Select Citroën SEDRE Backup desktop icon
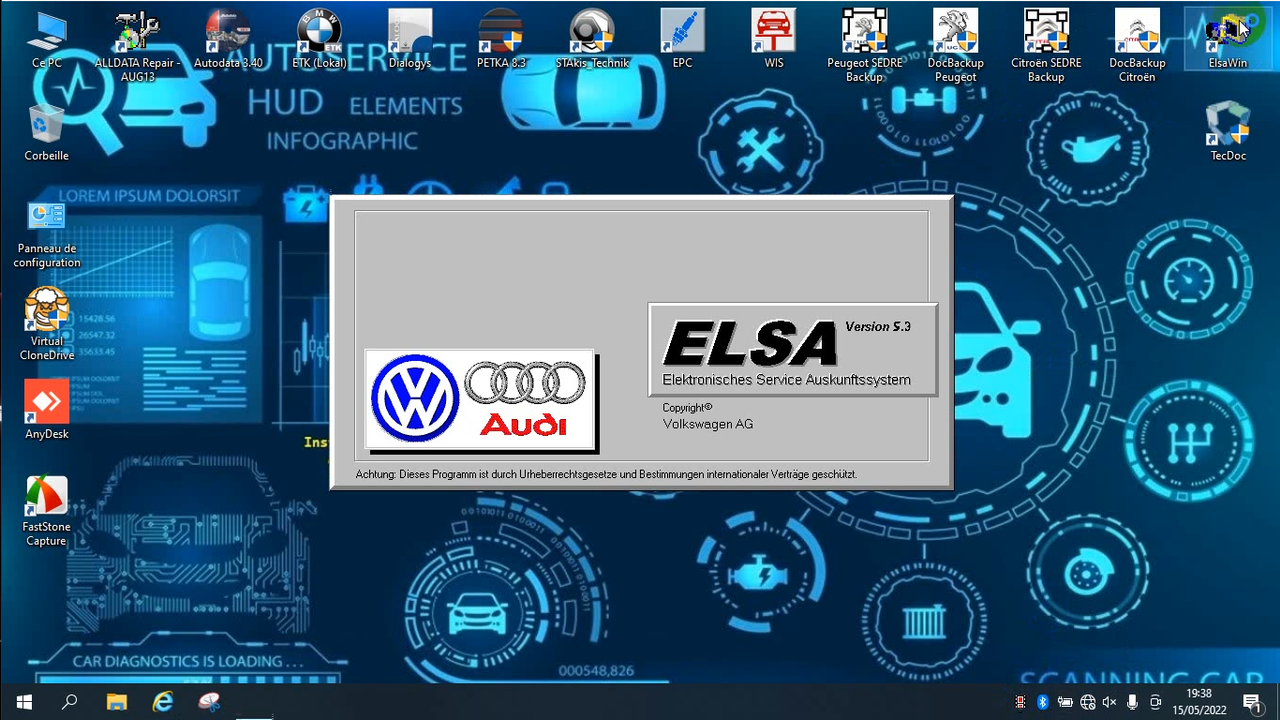The width and height of the screenshot is (1280, 720). (1046, 45)
